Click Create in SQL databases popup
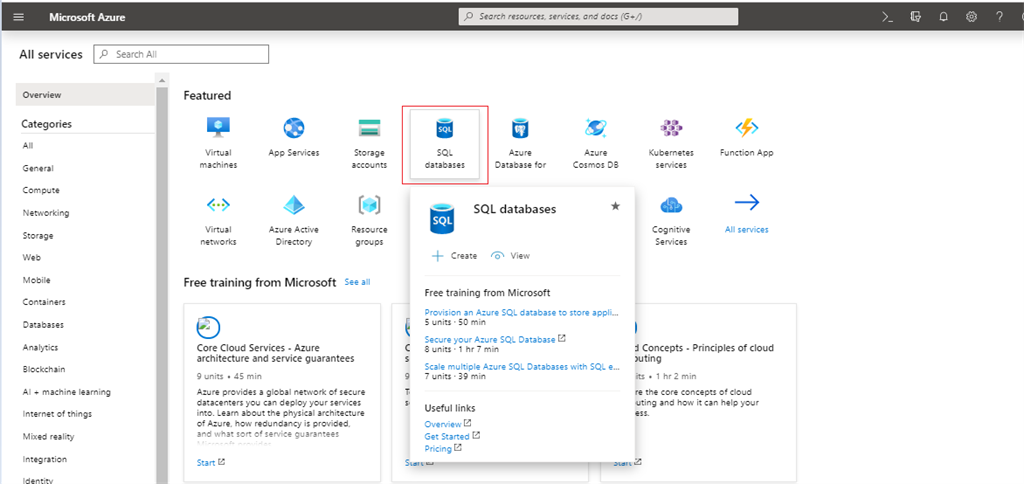Image resolution: width=1024 pixels, height=484 pixels. (454, 256)
